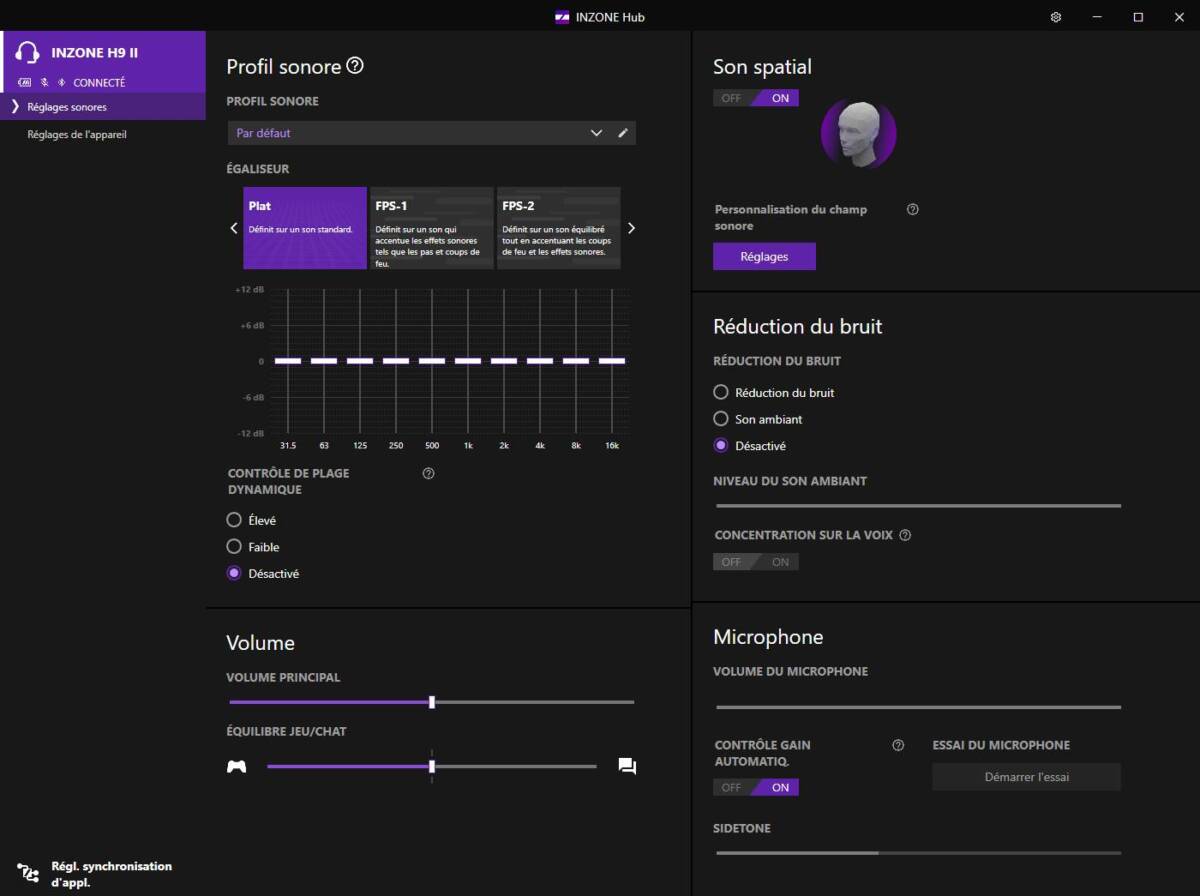Select the INZONE H9 II device header
1200x896 pixels.
click(103, 61)
